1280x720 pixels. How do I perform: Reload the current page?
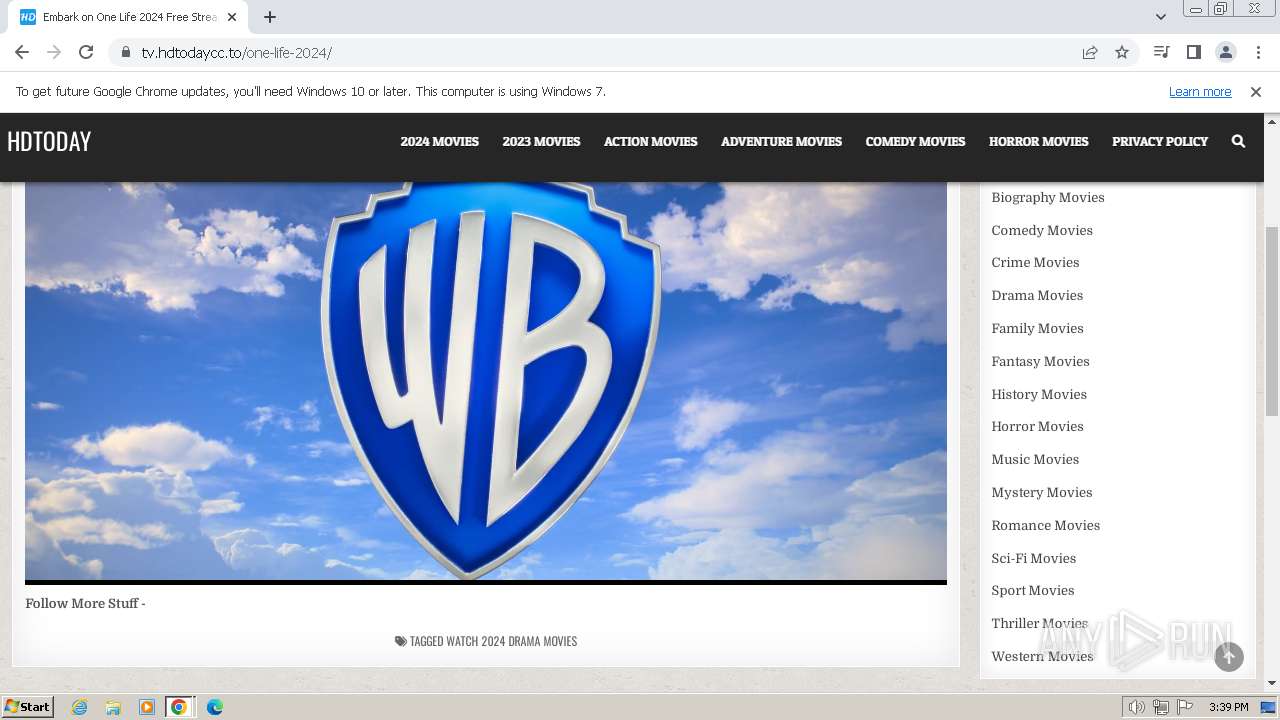click(86, 52)
